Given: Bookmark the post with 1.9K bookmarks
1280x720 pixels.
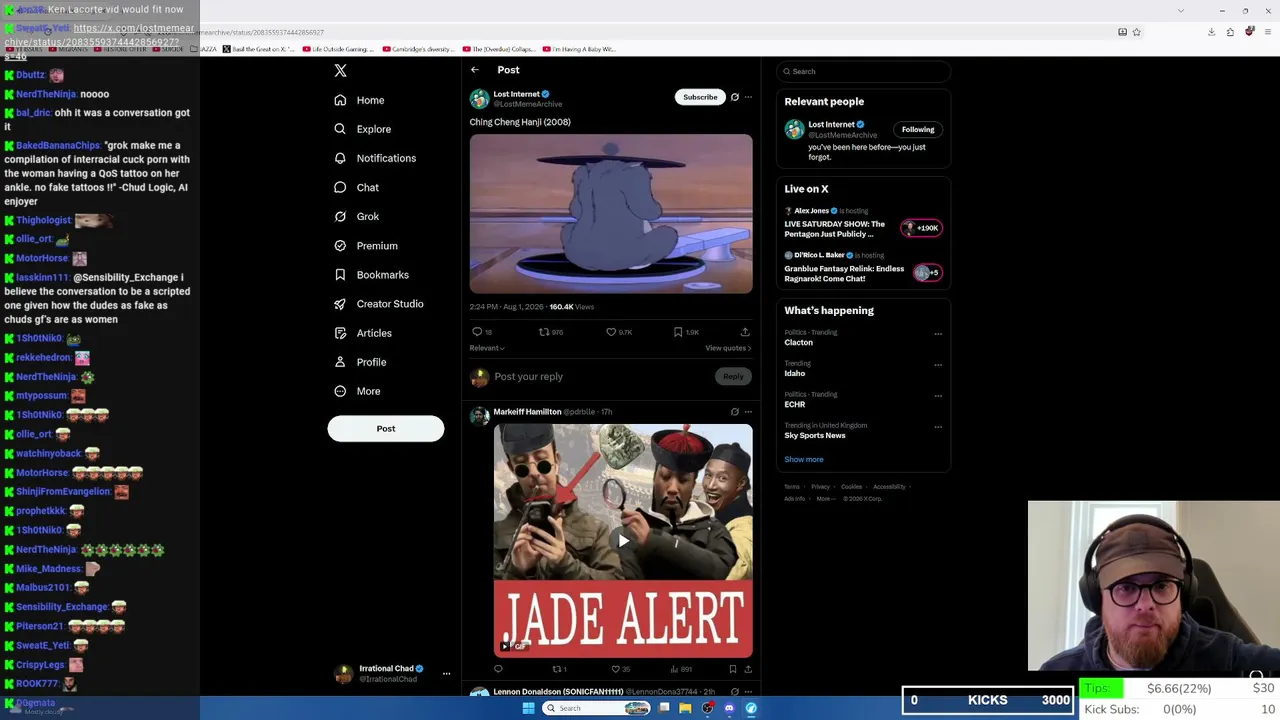Looking at the screenshot, I should click(678, 332).
